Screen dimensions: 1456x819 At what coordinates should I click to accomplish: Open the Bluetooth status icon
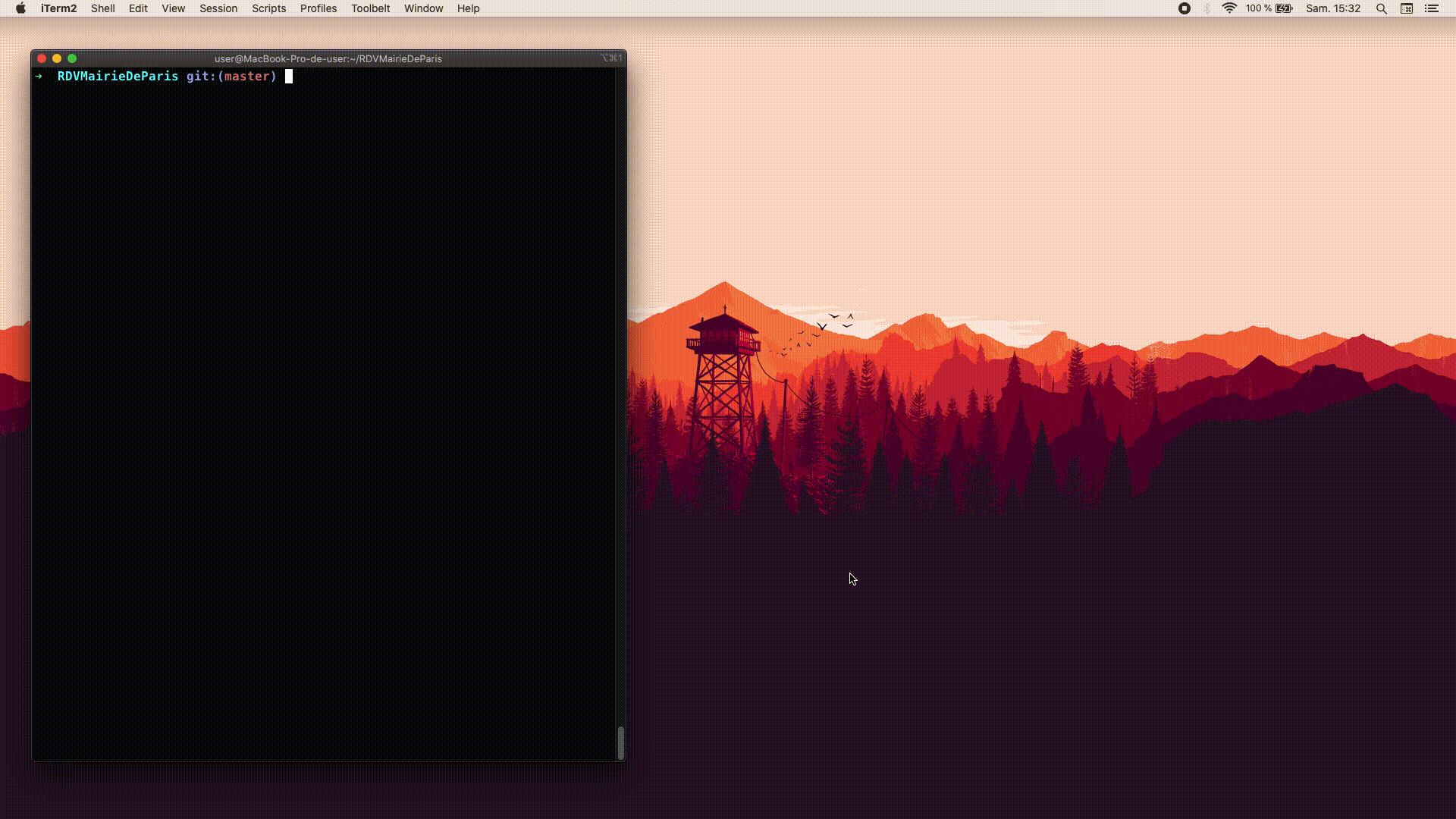[1207, 8]
